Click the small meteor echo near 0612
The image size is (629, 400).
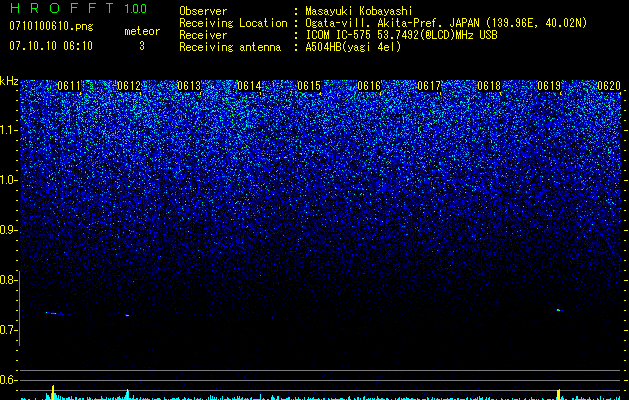(x=127, y=315)
